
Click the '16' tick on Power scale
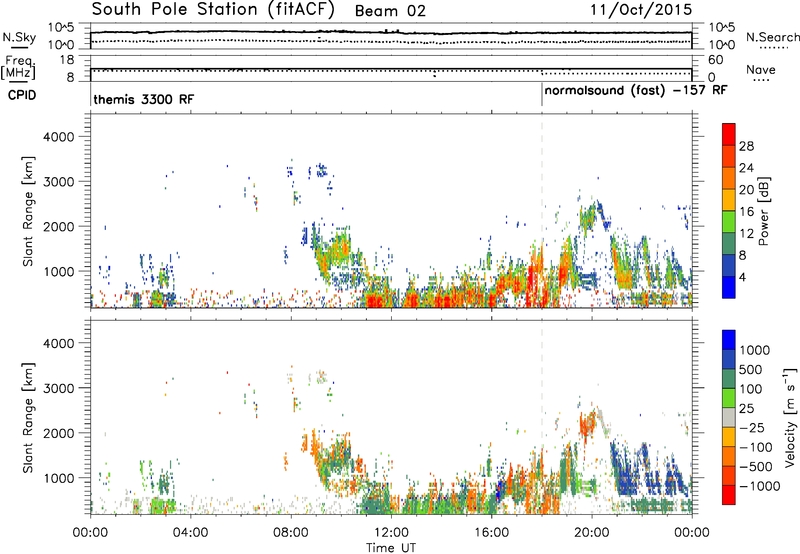pyautogui.click(x=746, y=212)
